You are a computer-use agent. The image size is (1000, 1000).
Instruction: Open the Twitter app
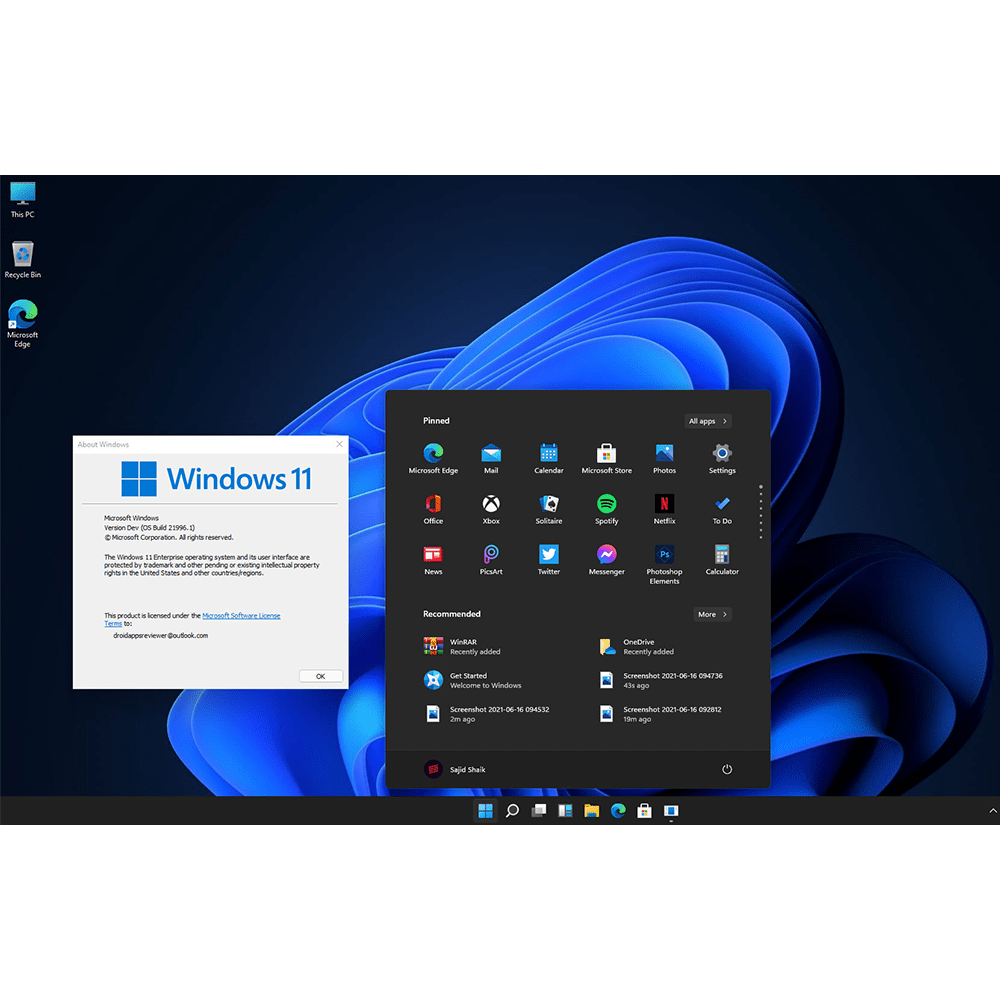click(548, 560)
